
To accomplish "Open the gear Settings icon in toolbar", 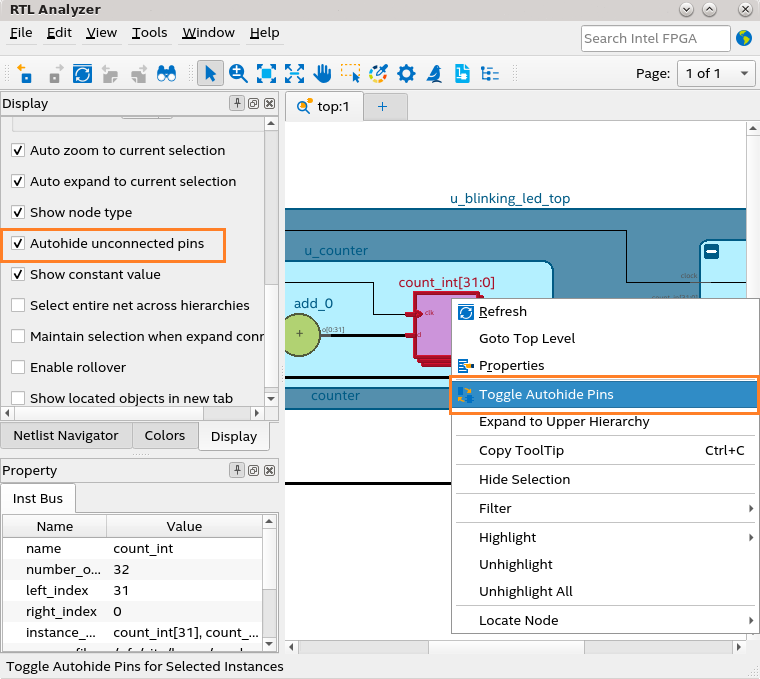I will click(x=406, y=73).
